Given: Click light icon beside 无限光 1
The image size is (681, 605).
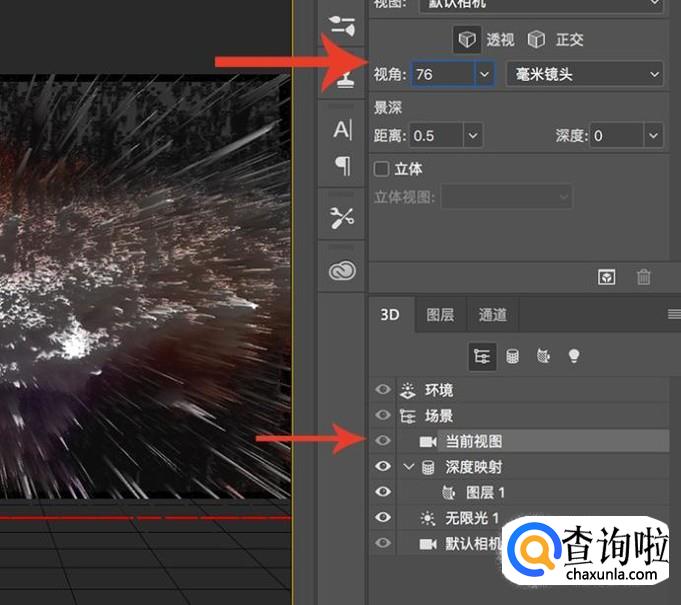Looking at the screenshot, I should (428, 518).
